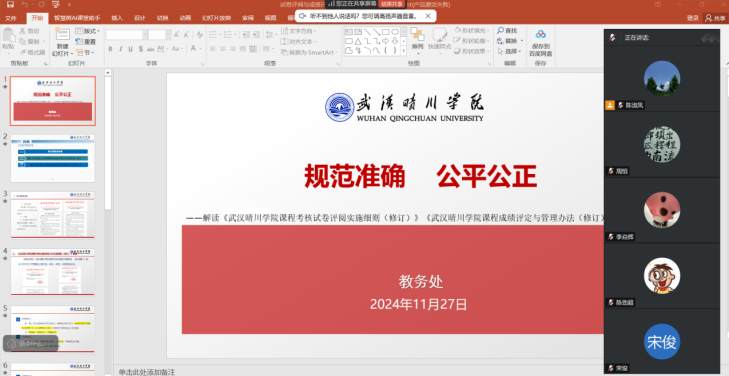Screen dimensions: 729x376
Task: Click 登录 to sign in
Action: point(693,18)
